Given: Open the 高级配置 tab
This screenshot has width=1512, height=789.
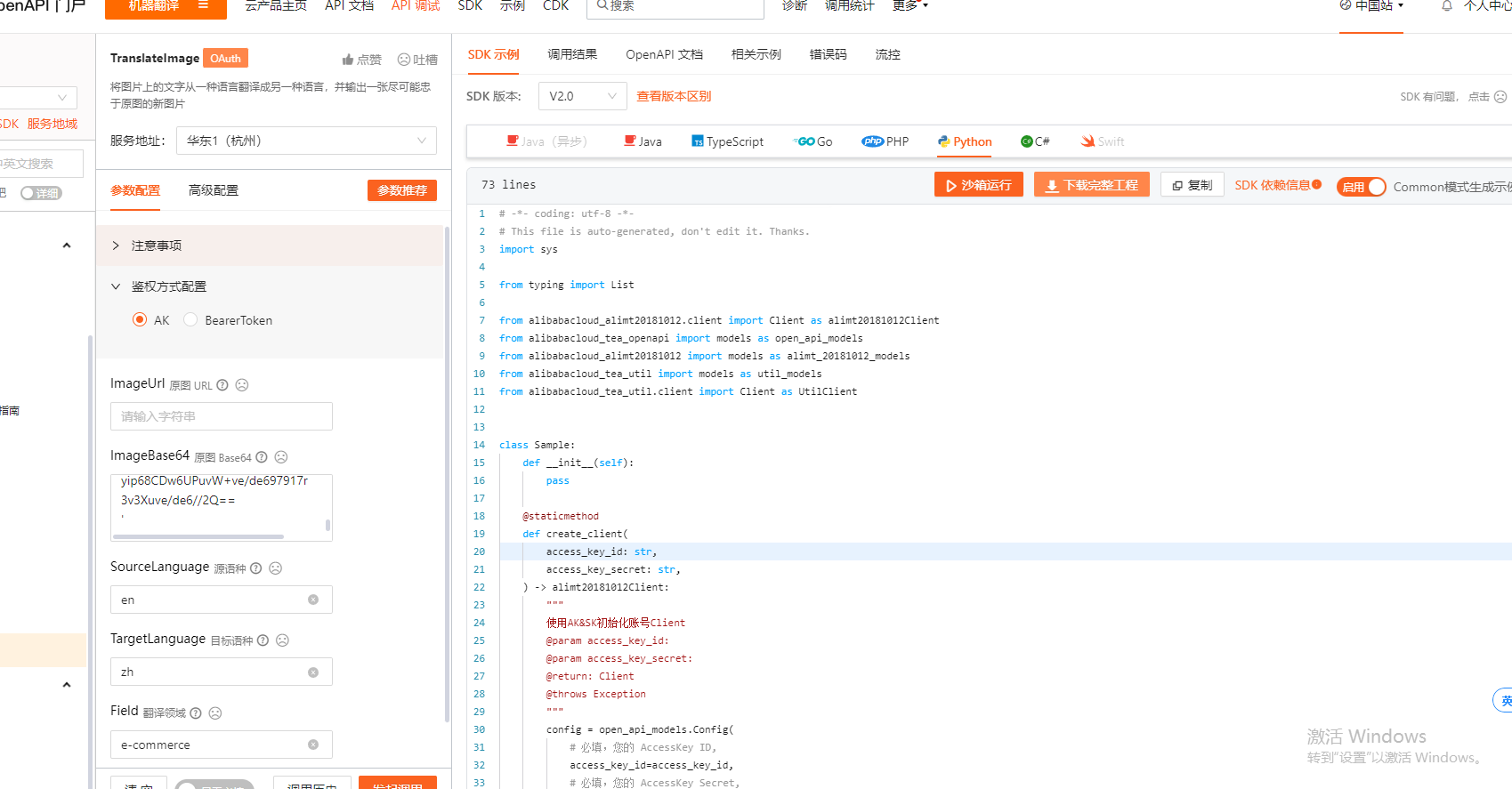Looking at the screenshot, I should [214, 190].
